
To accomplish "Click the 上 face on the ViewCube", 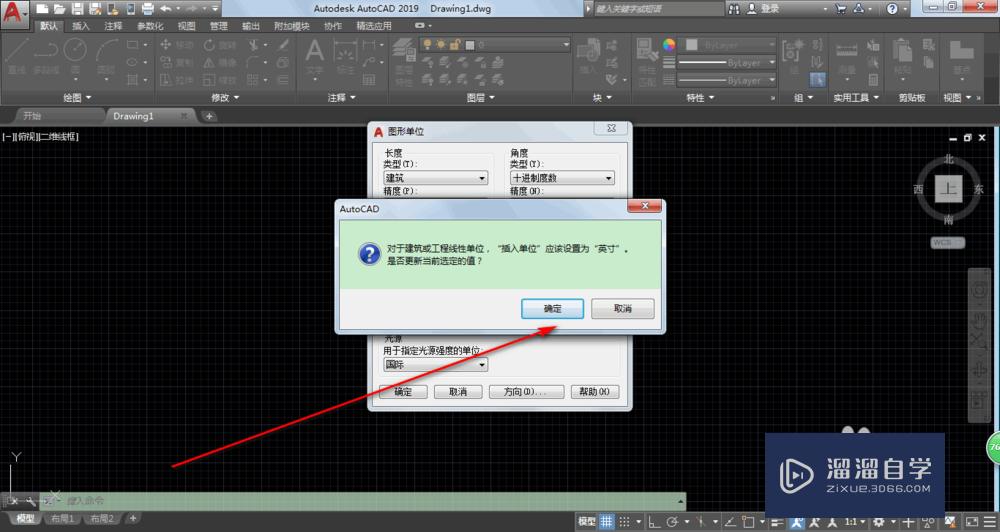I will tap(948, 189).
